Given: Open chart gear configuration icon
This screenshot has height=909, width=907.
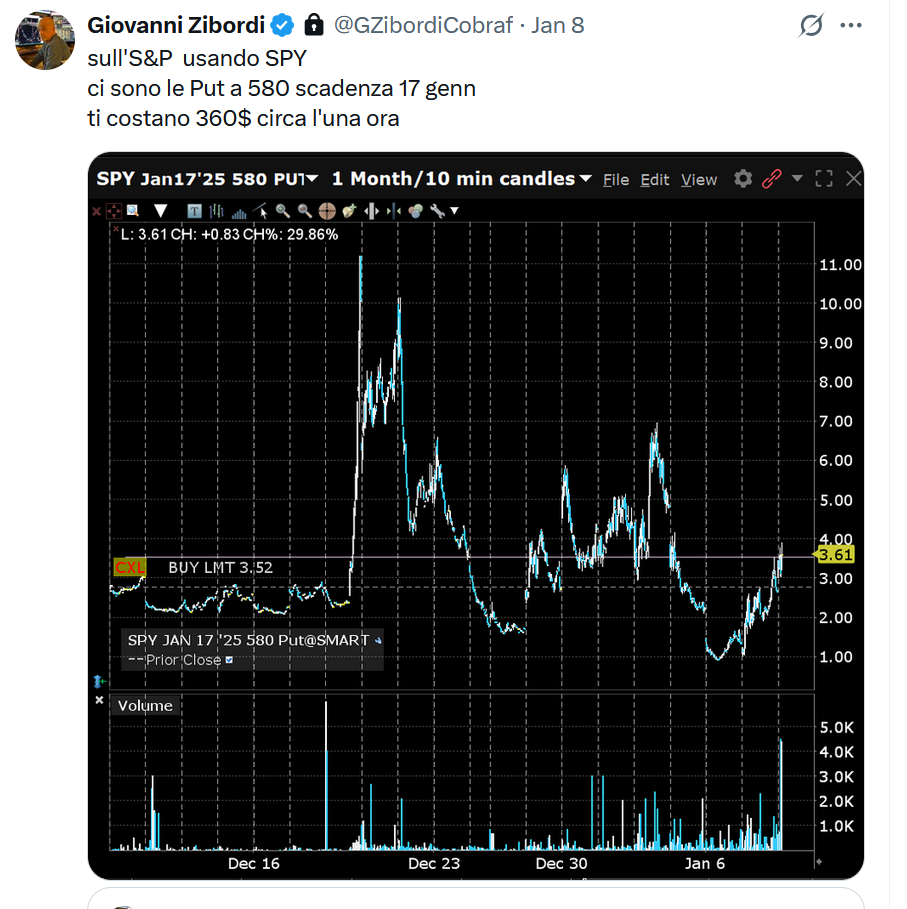Looking at the screenshot, I should [x=743, y=179].
